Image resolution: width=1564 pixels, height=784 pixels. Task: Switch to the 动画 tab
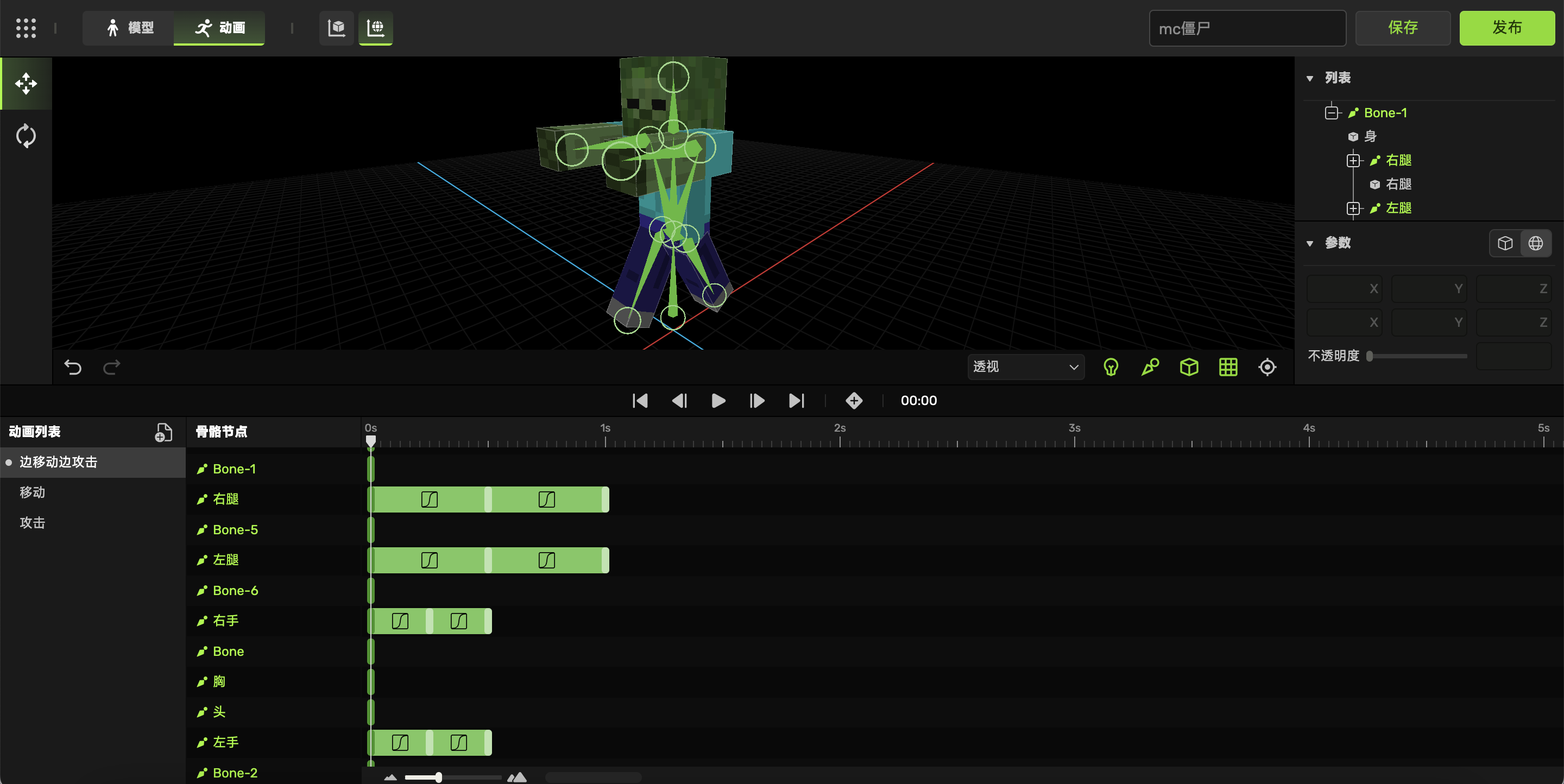tap(219, 28)
